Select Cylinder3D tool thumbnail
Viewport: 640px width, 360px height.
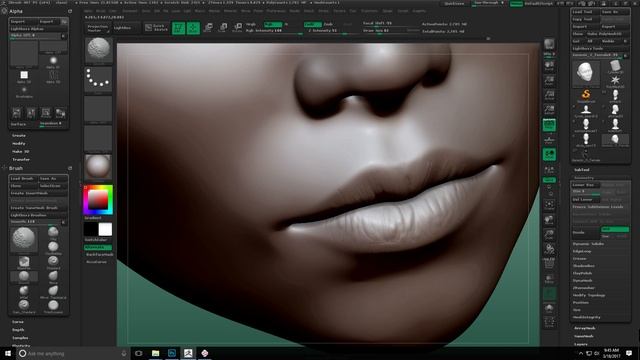(615, 66)
